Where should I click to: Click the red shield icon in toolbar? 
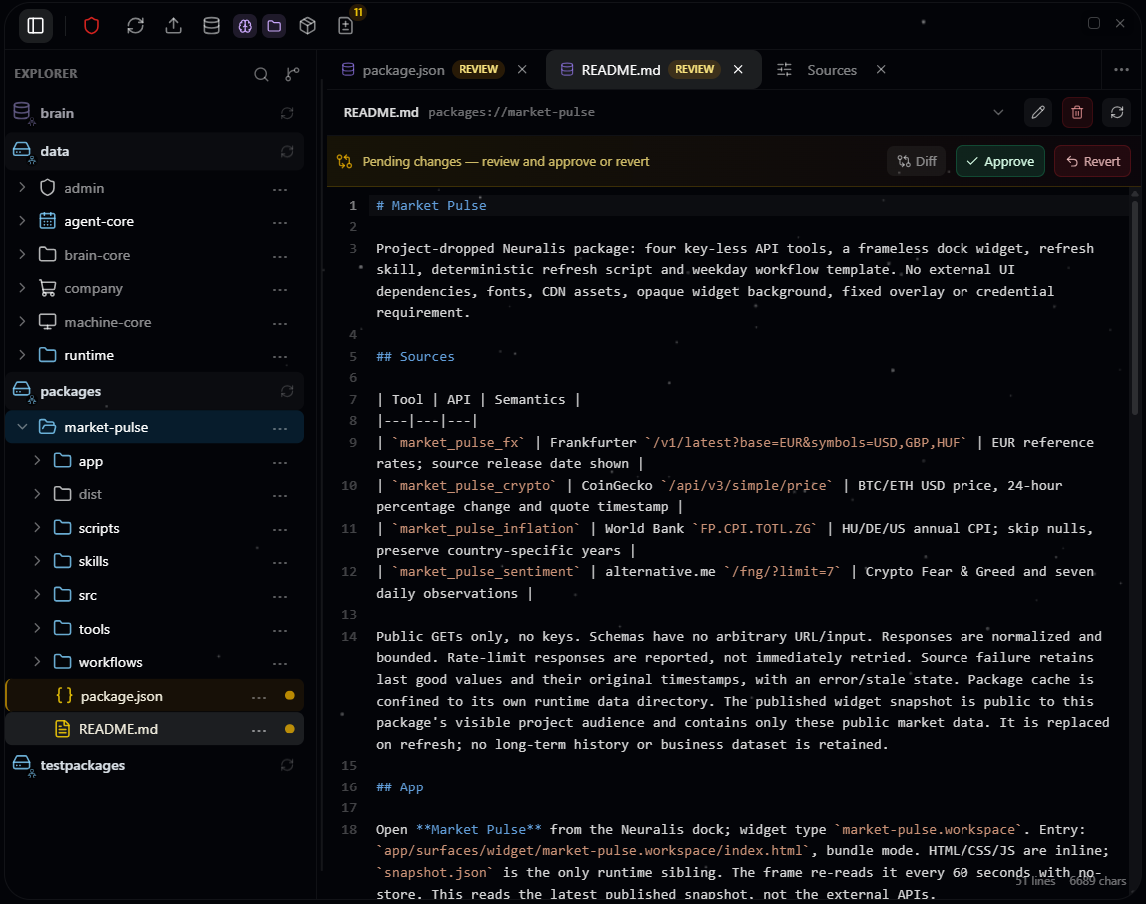pos(91,26)
